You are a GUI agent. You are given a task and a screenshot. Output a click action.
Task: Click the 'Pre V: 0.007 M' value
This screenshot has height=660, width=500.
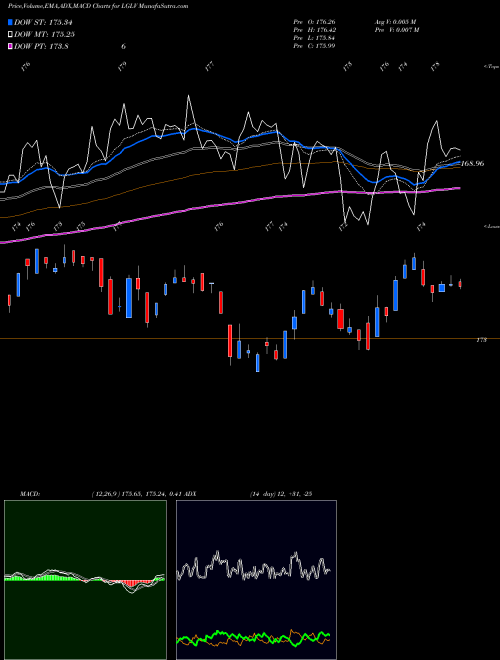396,30
